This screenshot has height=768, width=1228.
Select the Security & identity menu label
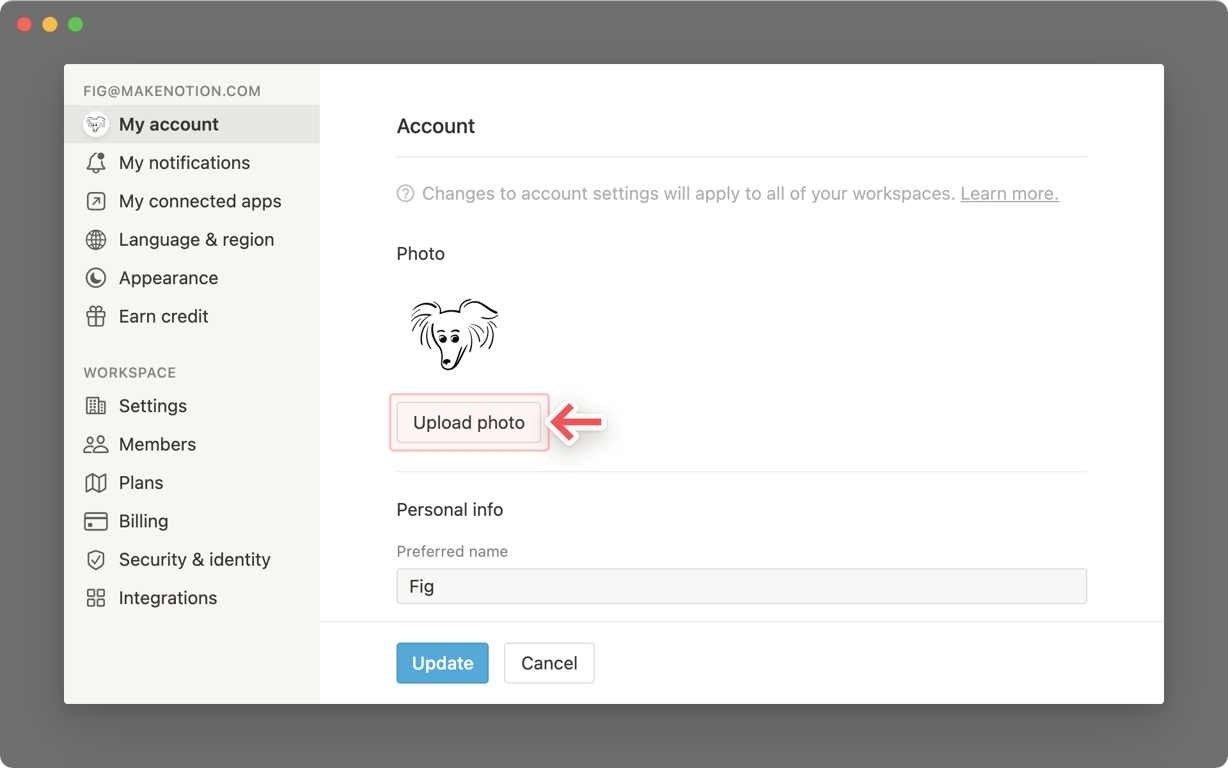tap(194, 560)
